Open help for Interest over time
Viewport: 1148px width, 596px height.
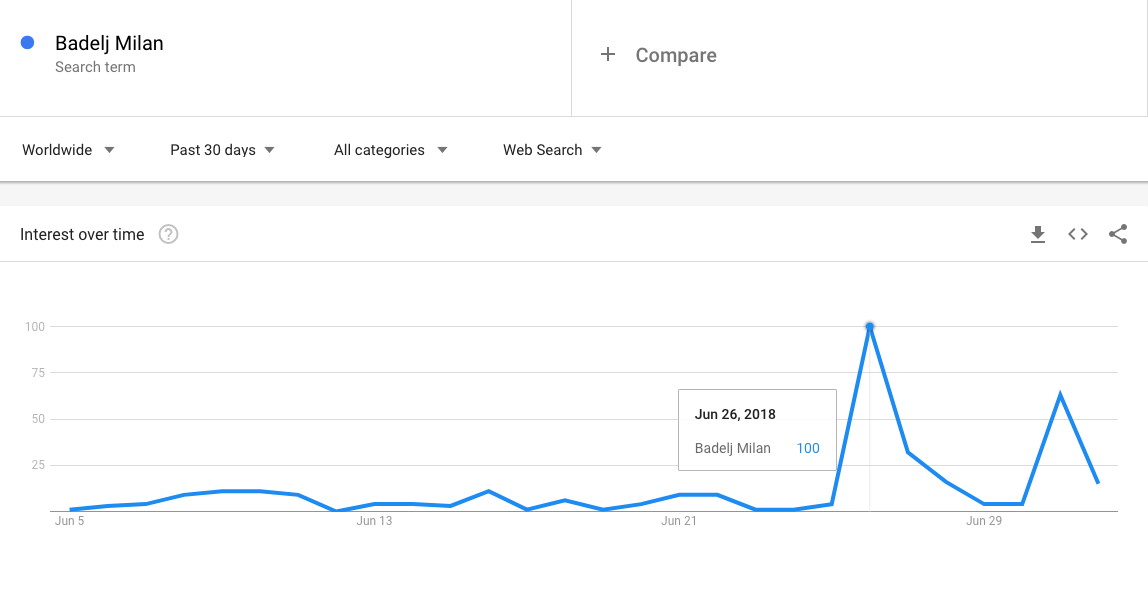pyautogui.click(x=168, y=234)
